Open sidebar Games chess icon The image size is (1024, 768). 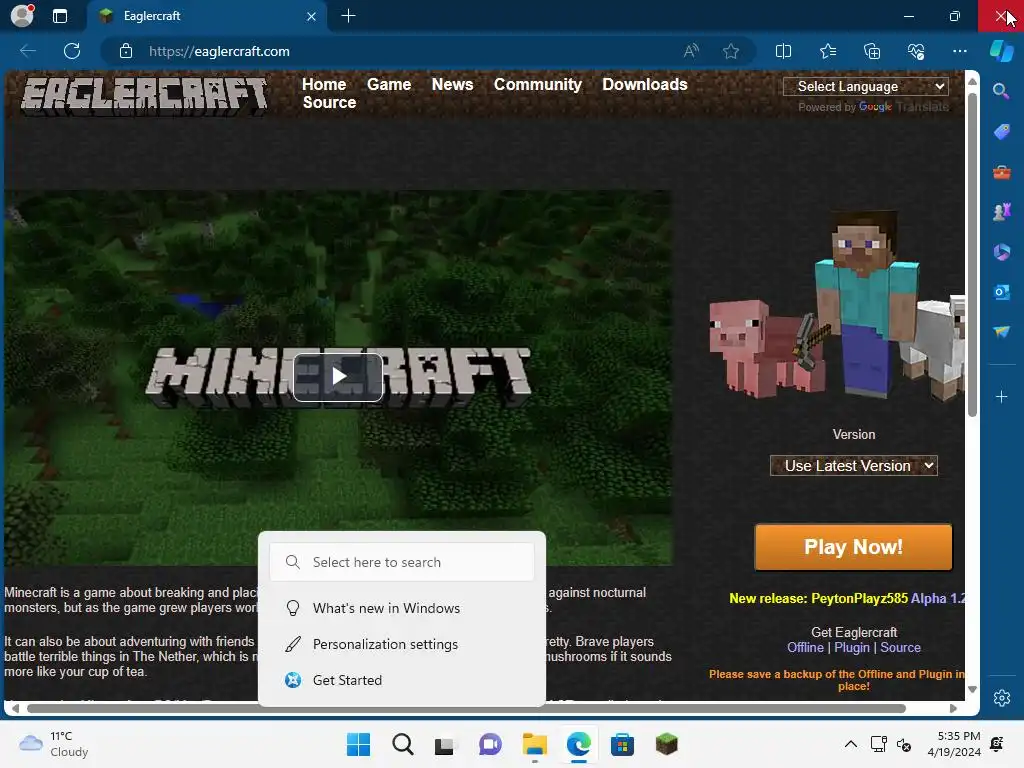pos(1001,212)
